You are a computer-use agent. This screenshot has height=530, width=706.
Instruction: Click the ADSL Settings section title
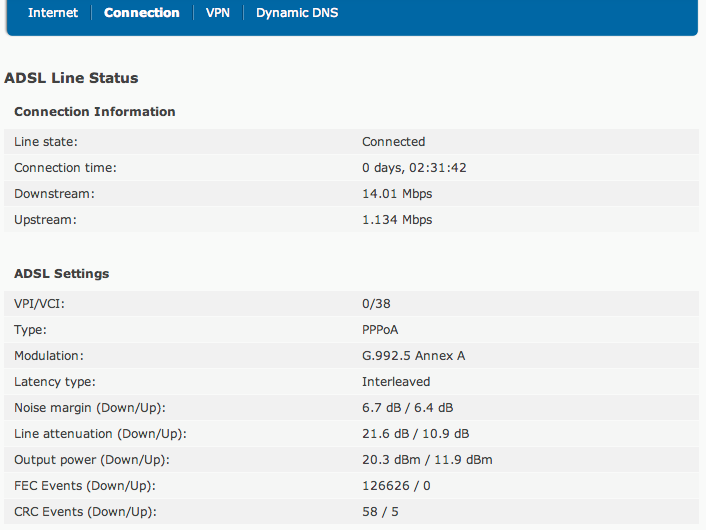click(62, 274)
